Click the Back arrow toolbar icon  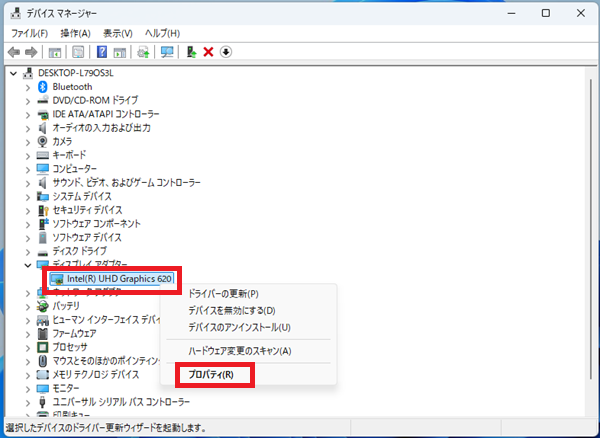click(x=14, y=52)
